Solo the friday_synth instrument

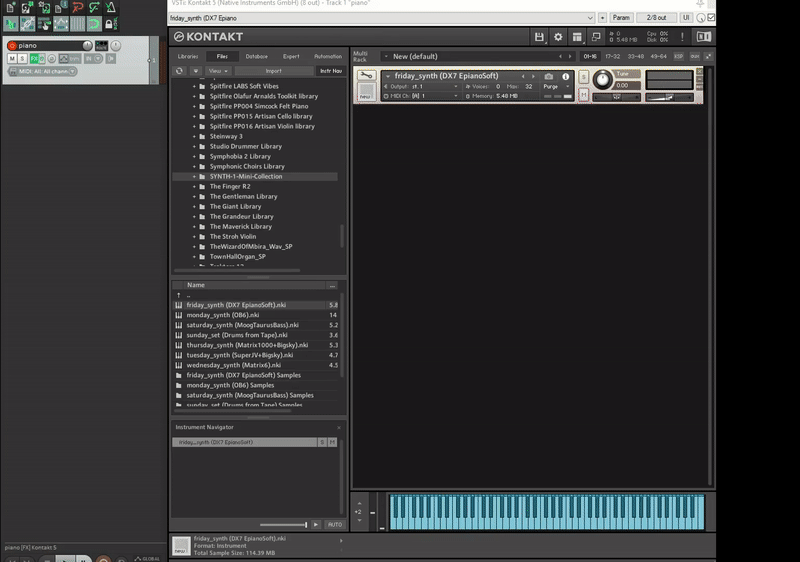click(584, 77)
